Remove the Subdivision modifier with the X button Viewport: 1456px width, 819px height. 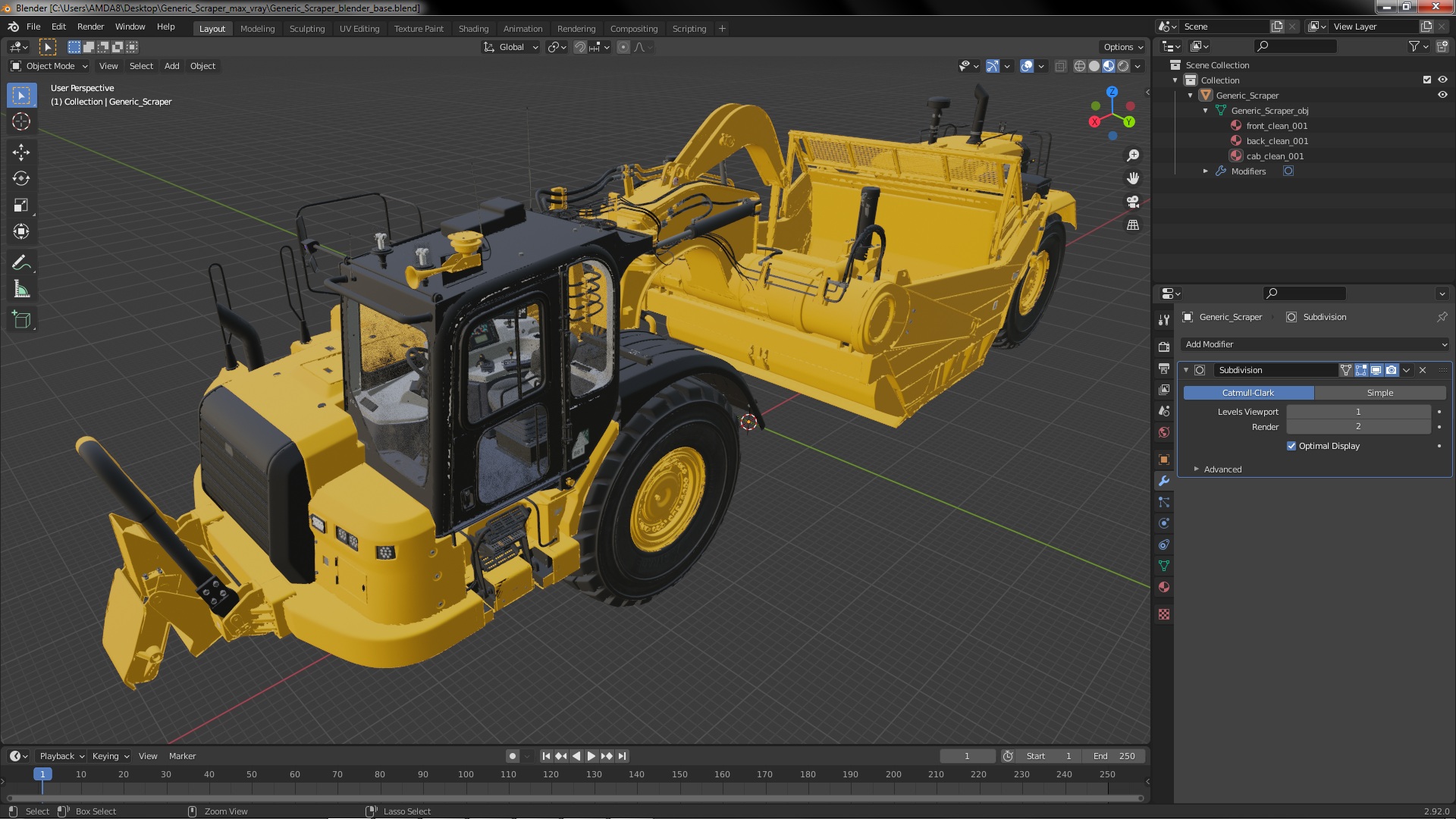click(1423, 370)
